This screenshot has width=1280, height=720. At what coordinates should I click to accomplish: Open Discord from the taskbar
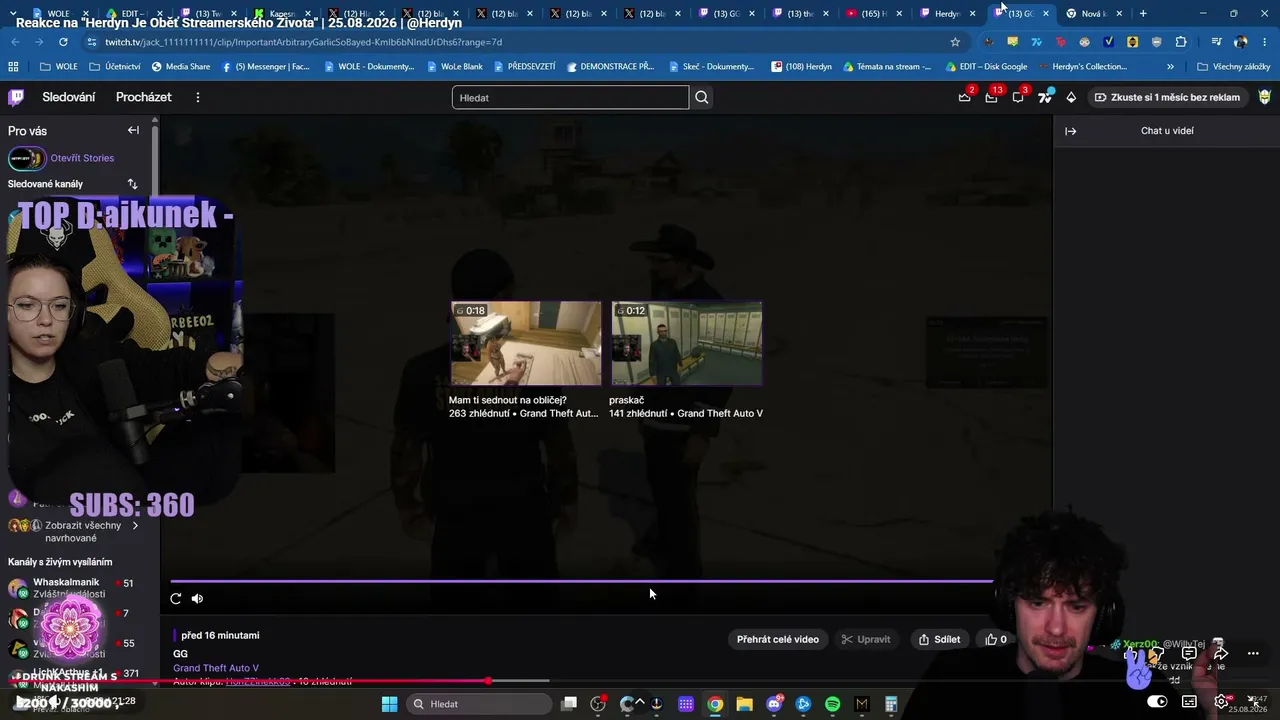(774, 704)
